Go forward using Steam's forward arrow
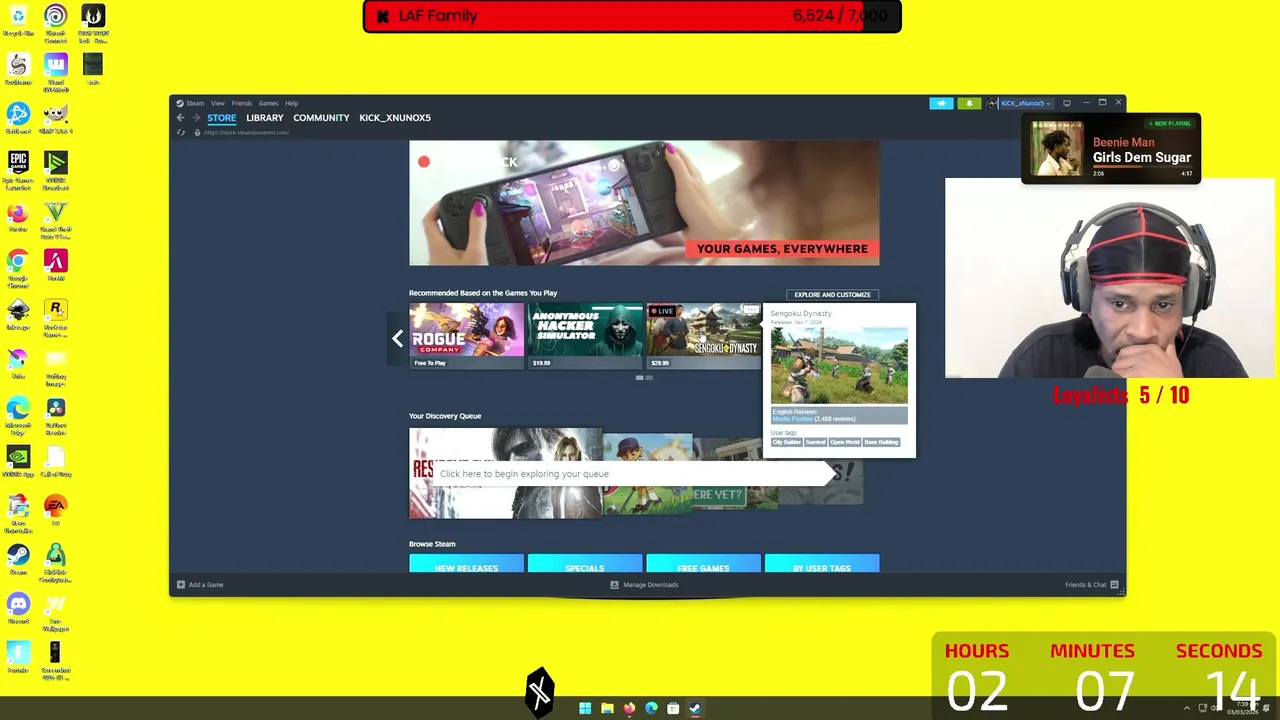1280x720 pixels. coord(196,118)
